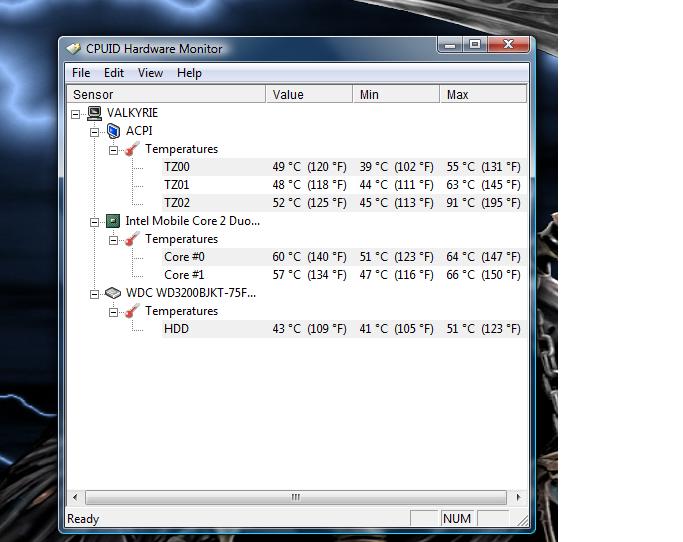Screen dimensions: 683x542
Task: Maximize the Hardware Monitor window
Action: click(475, 44)
